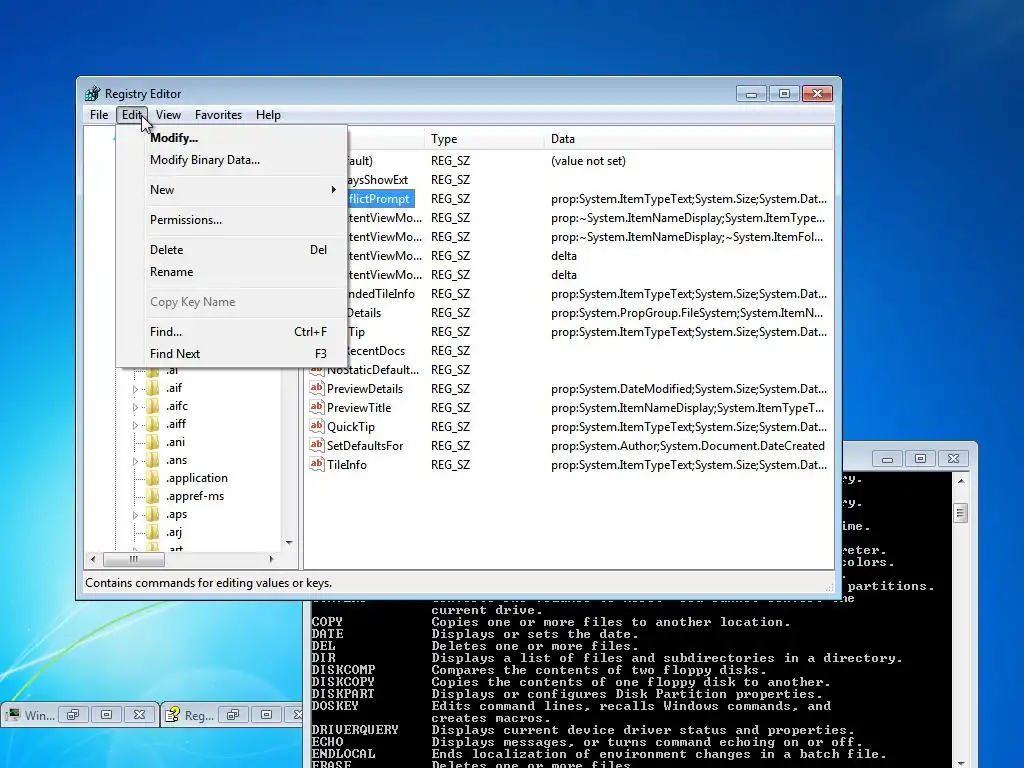Click the .aiff folder icon
The width and height of the screenshot is (1024, 768).
pyautogui.click(x=153, y=424)
